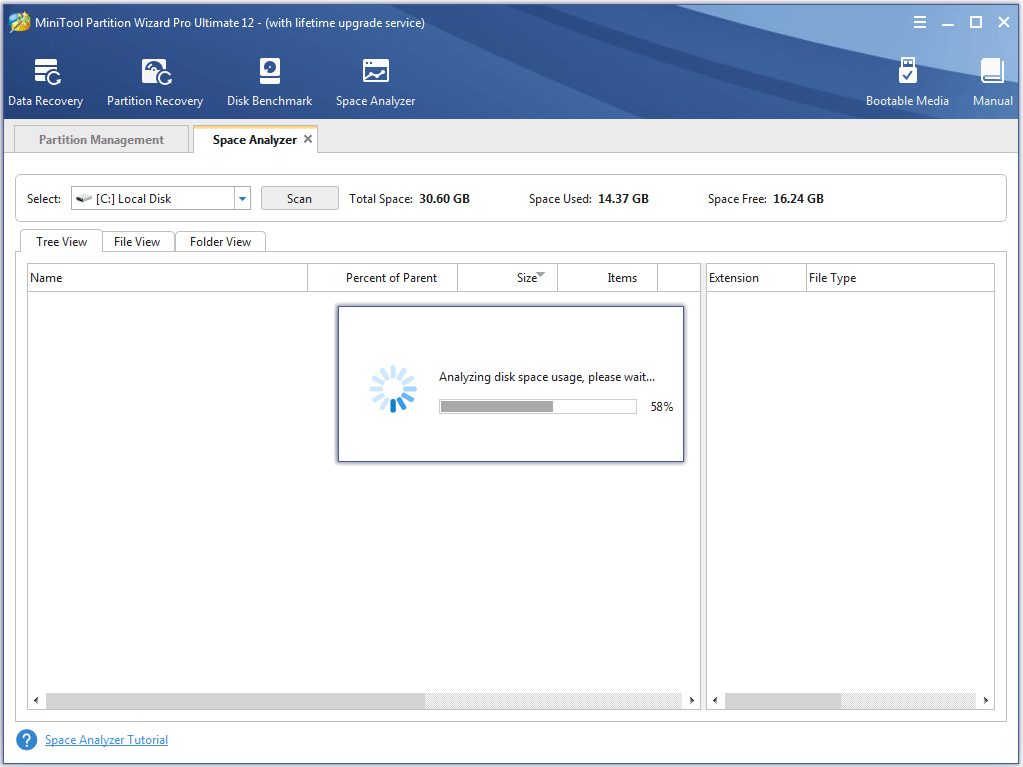Switch to the Partition Management tab
The width and height of the screenshot is (1023, 767).
click(101, 140)
